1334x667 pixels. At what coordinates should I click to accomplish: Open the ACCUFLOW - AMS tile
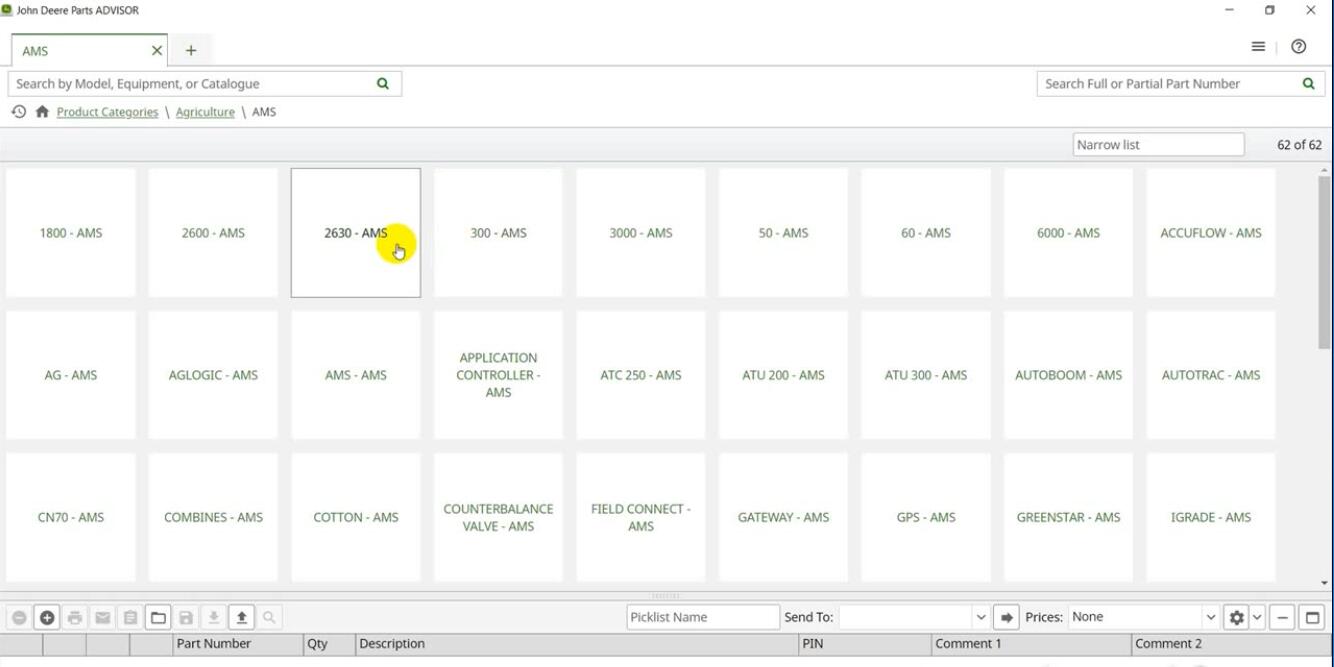[x=1211, y=233]
